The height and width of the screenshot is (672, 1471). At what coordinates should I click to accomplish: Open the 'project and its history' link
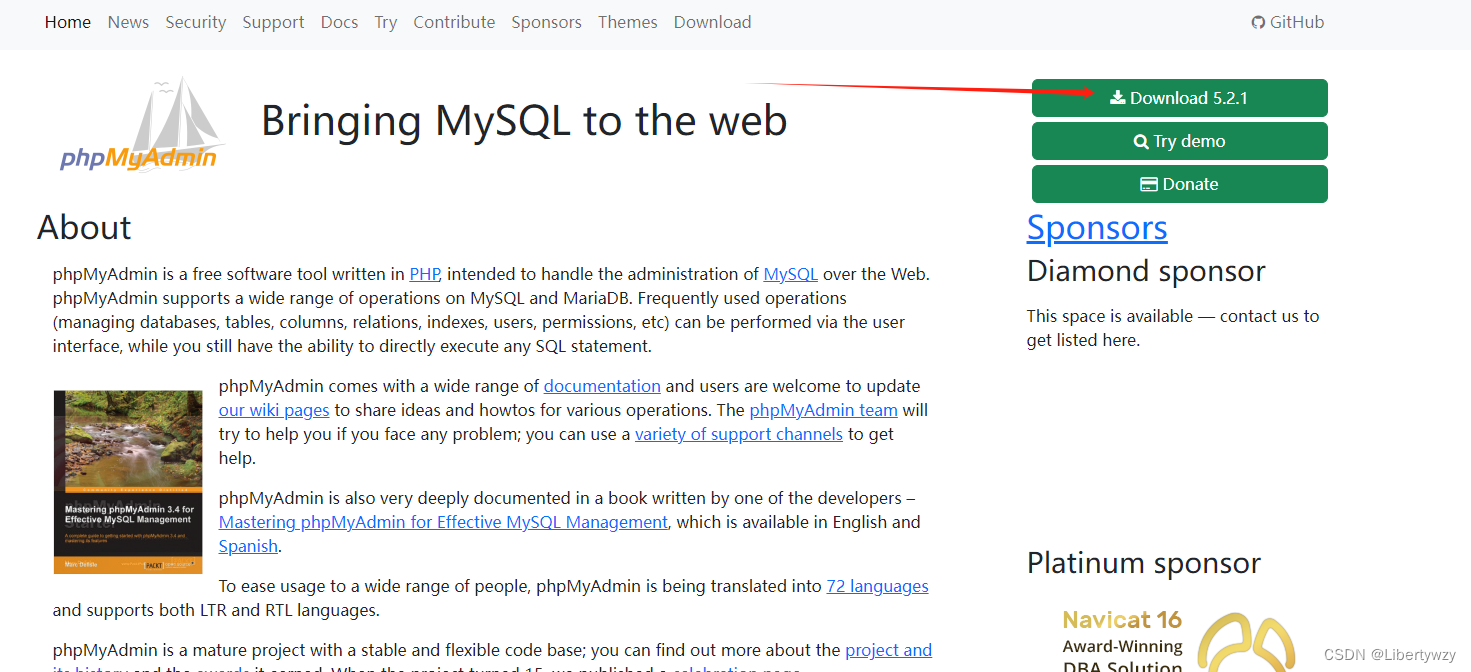(x=888, y=650)
